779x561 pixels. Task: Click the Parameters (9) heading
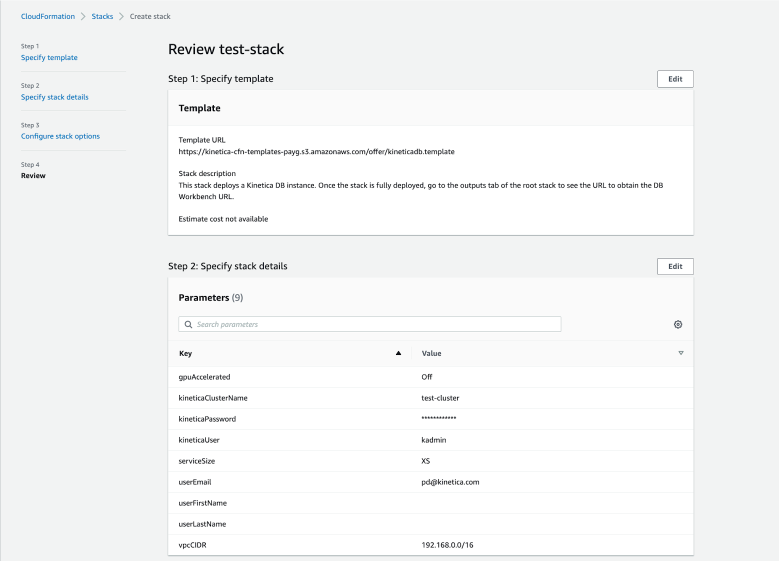pyautogui.click(x=211, y=298)
